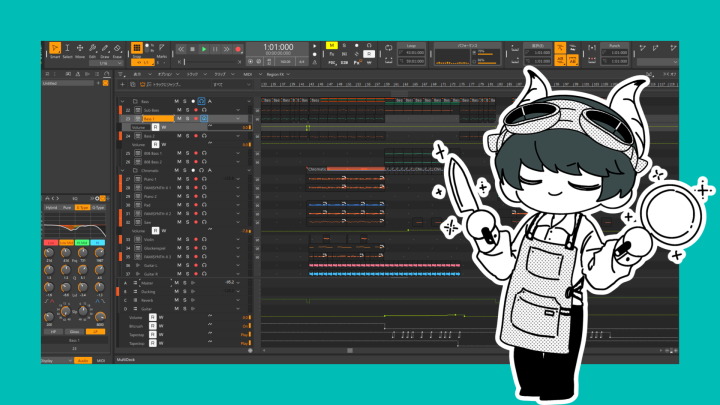Toggle the yellow global Mute button
This screenshot has height=405, width=720.
(332, 45)
